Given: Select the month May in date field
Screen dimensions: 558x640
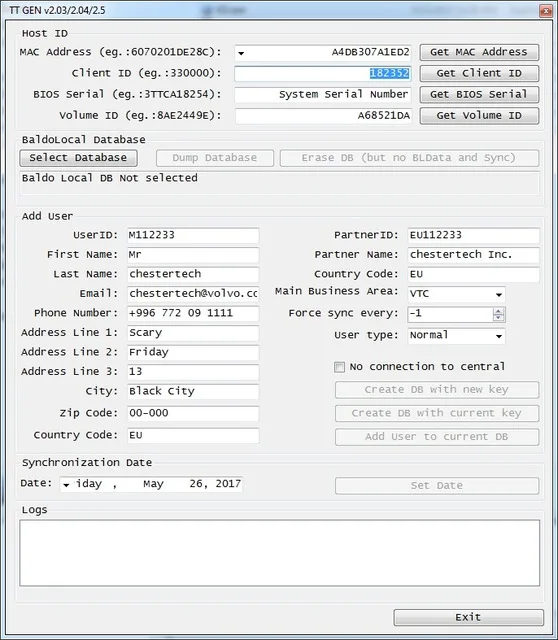Looking at the screenshot, I should pyautogui.click(x=153, y=484).
